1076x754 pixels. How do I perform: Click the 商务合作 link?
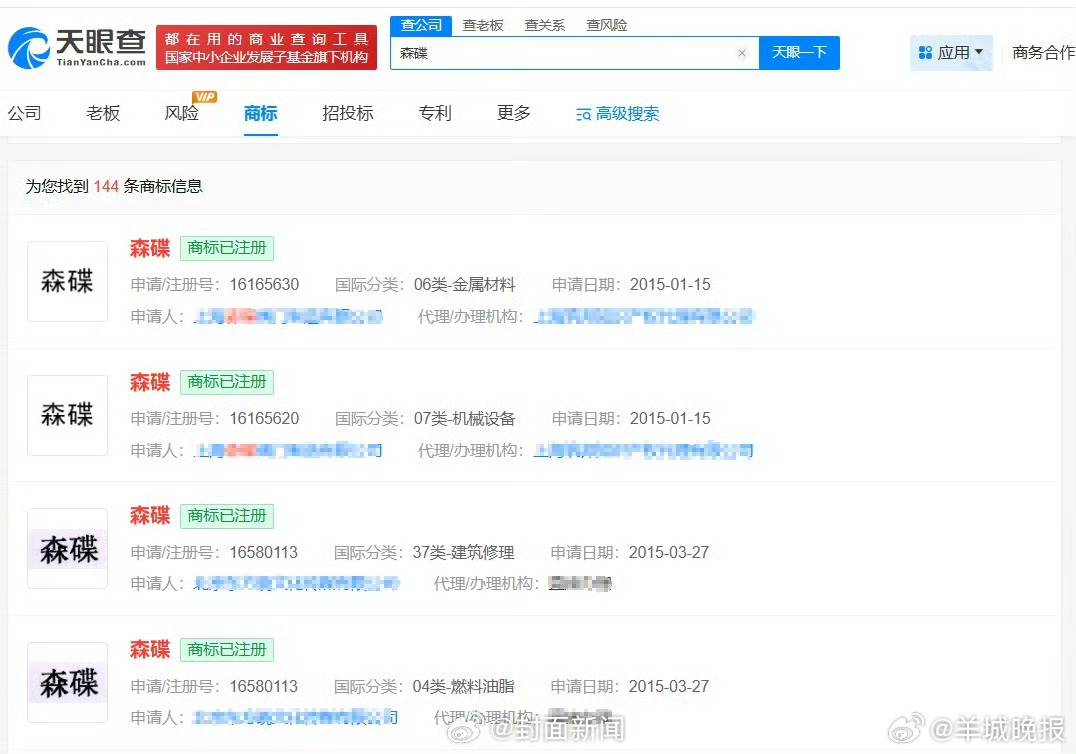[1043, 53]
